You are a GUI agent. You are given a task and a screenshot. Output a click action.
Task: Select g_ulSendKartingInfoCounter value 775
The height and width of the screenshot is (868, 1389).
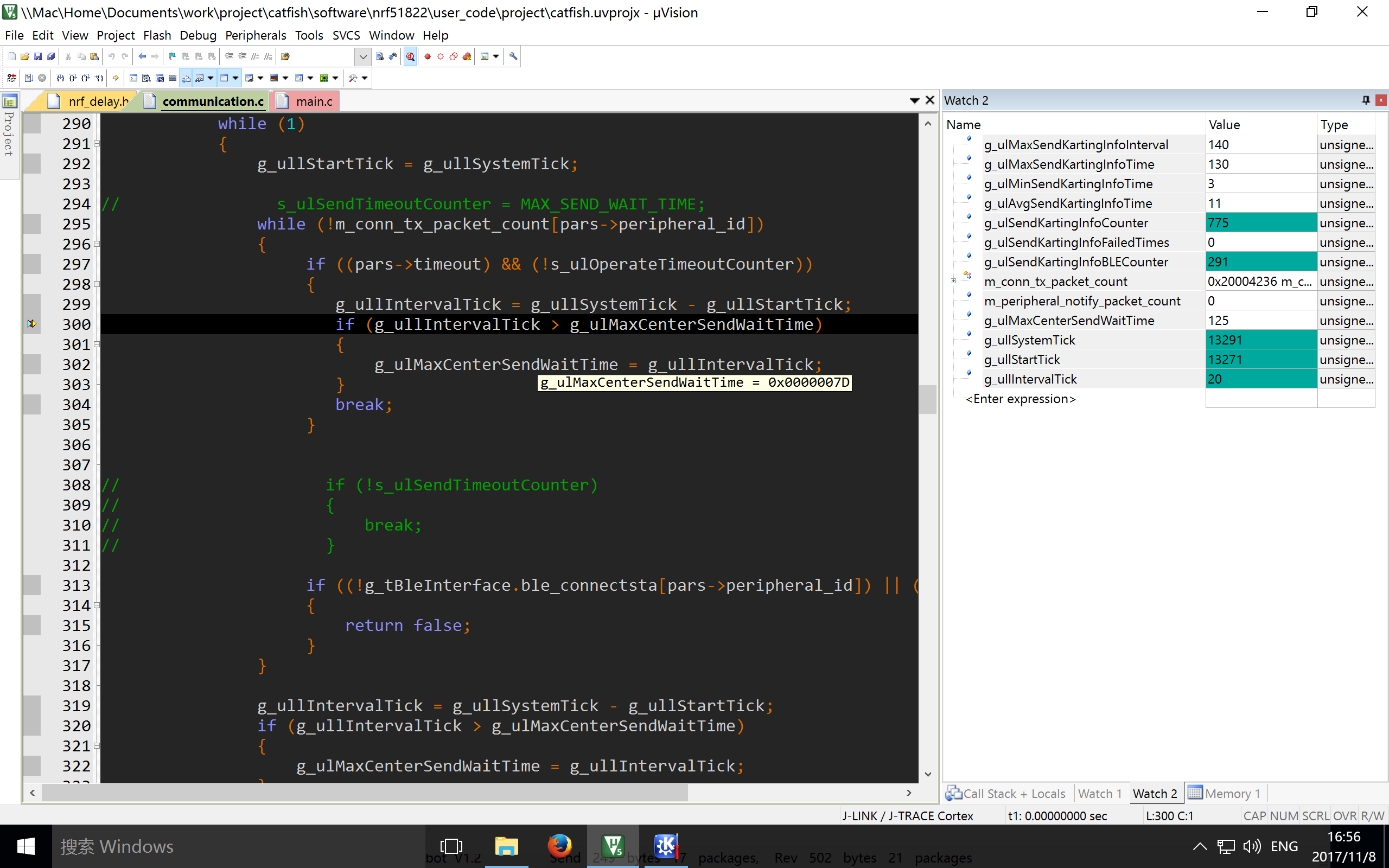(x=1260, y=223)
